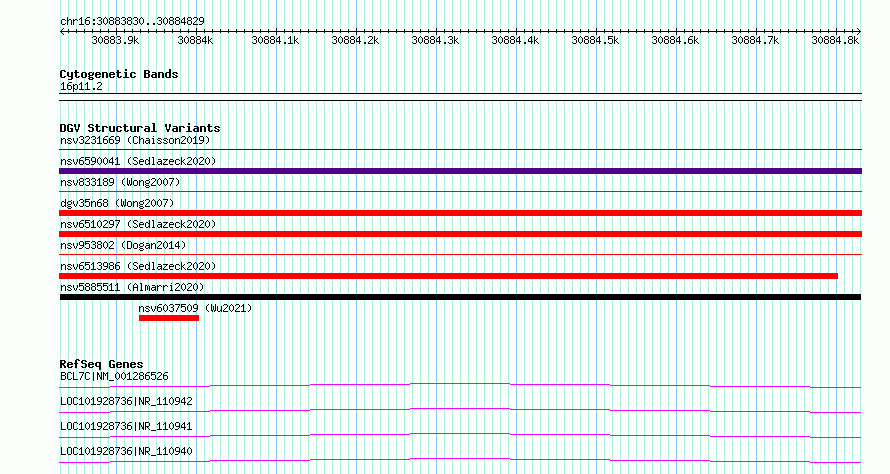Select the nsv6590041 (Sedlazeck2020) variant label
The width and height of the screenshot is (890, 474).
click(x=138, y=161)
